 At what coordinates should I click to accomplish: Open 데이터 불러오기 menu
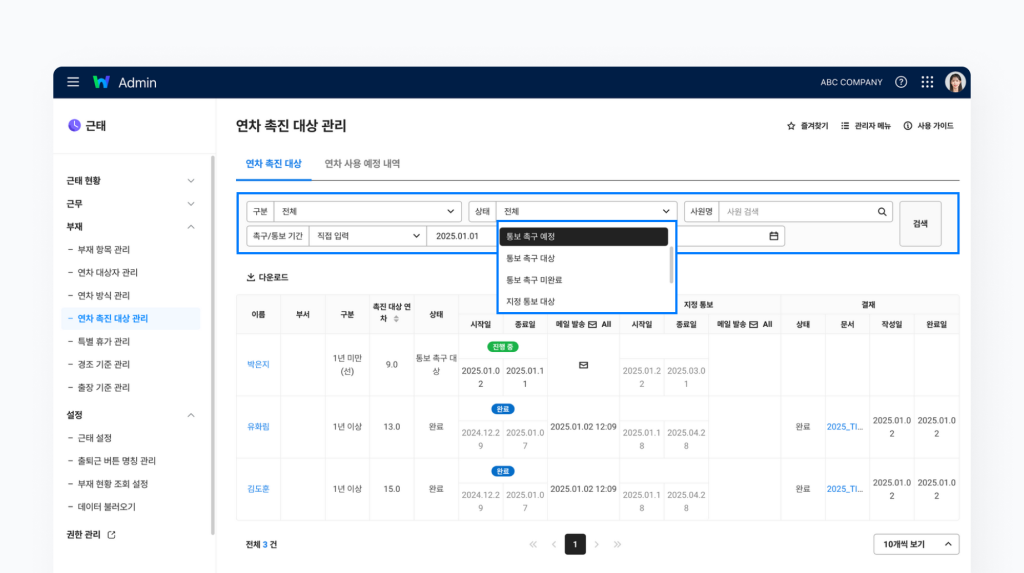(x=106, y=507)
